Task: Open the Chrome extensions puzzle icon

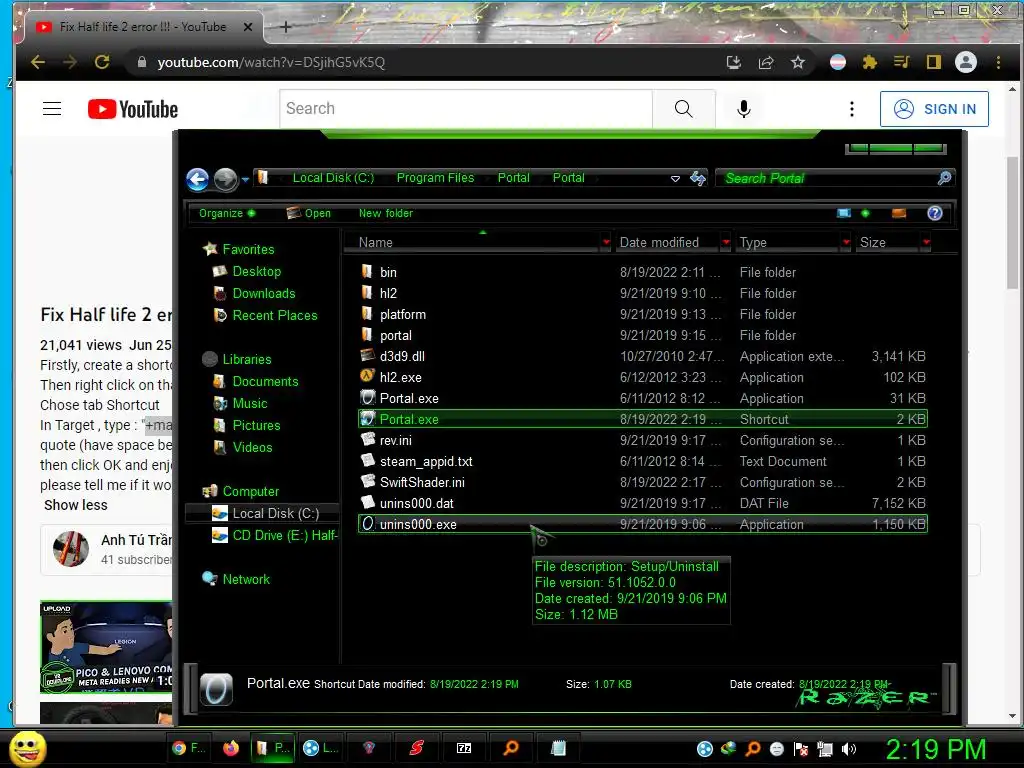Action: point(869,62)
